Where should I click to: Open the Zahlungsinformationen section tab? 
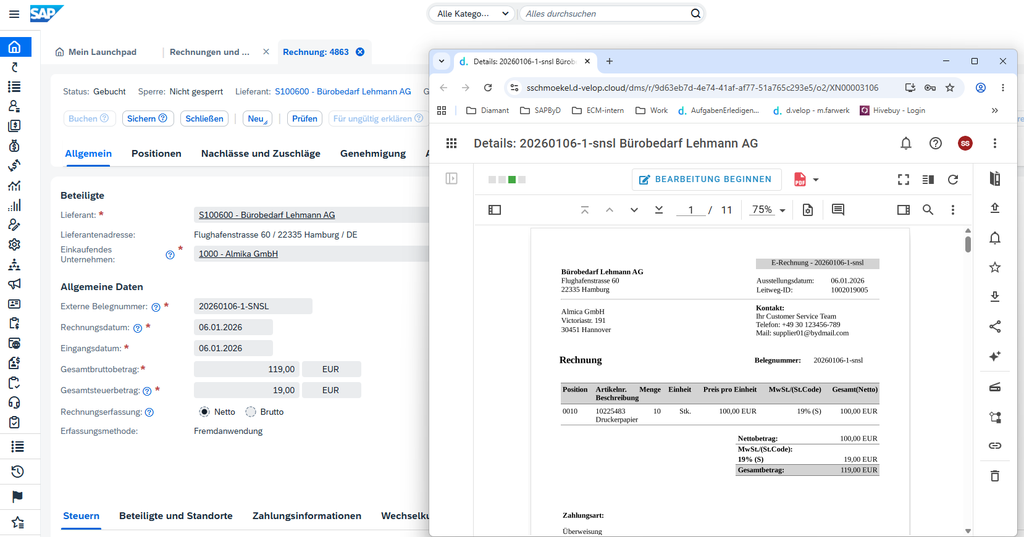(307, 515)
